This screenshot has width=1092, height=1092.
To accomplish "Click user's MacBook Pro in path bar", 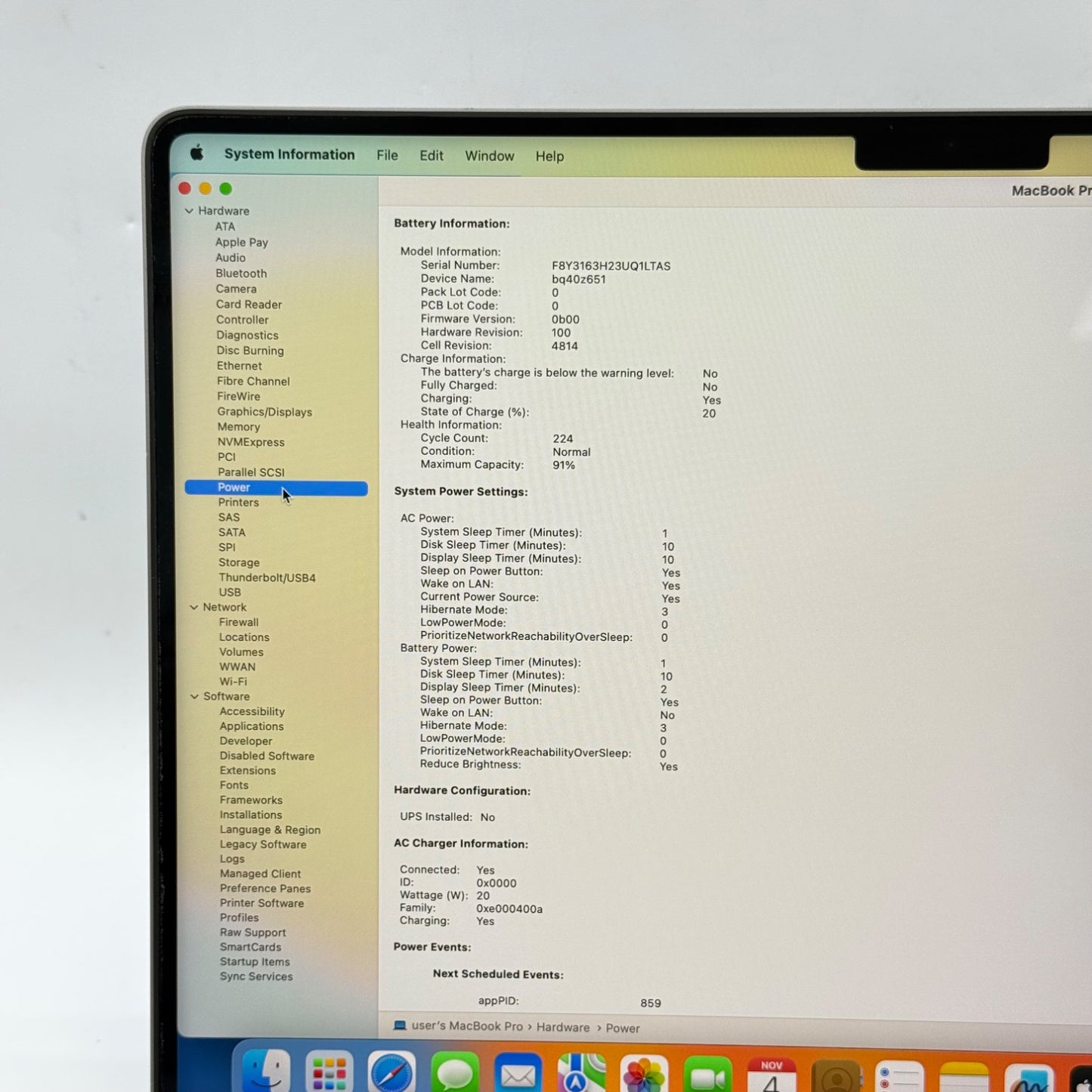I will (466, 1025).
